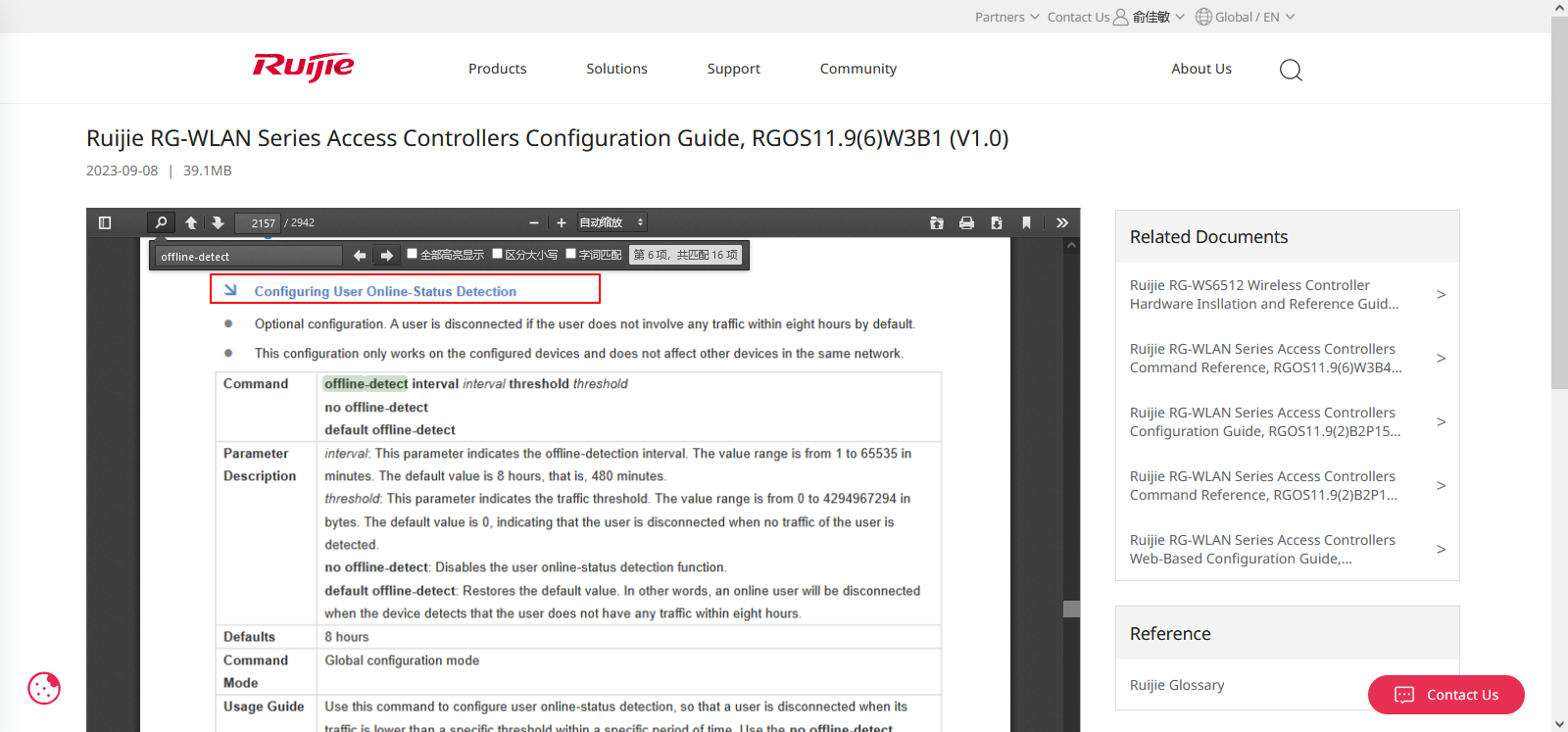Open the RG-WS6512 Wireless Controller hardware guide
1568x732 pixels.
1264,294
